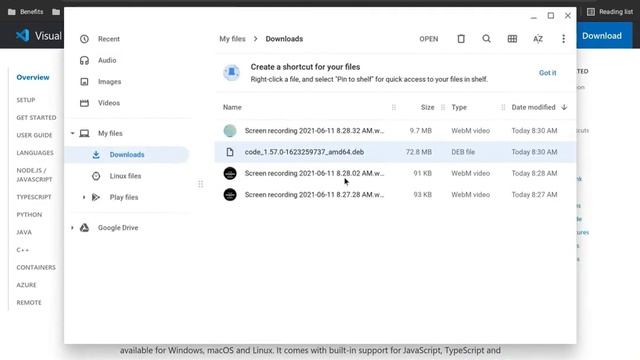
Task: Open PYTHON in docs sidebar
Action: coord(29,215)
